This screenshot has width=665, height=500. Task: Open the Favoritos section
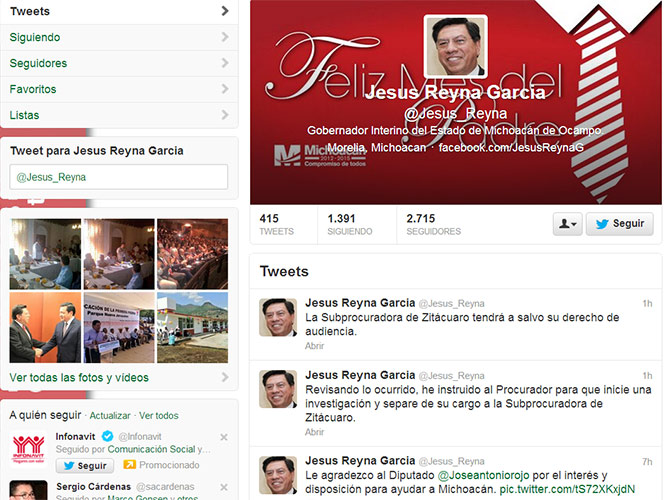[119, 89]
